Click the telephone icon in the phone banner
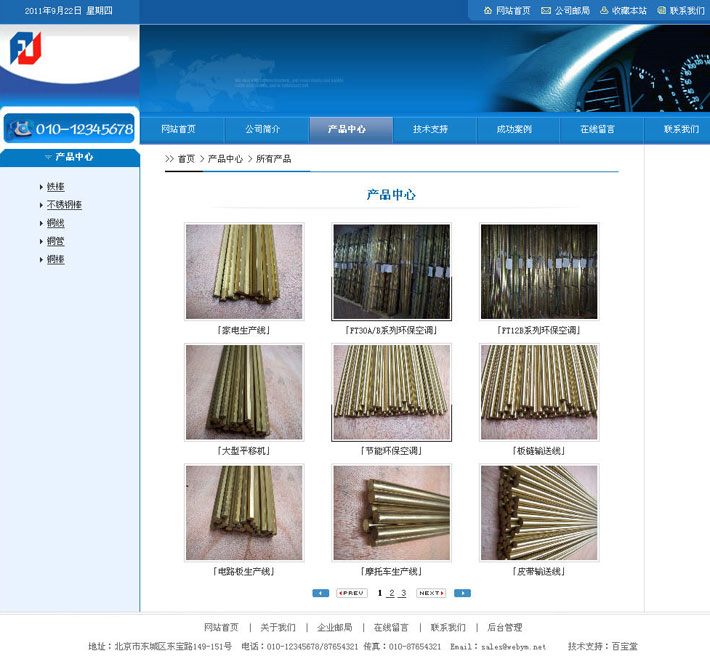Image resolution: width=710 pixels, height=656 pixels. coord(20,128)
